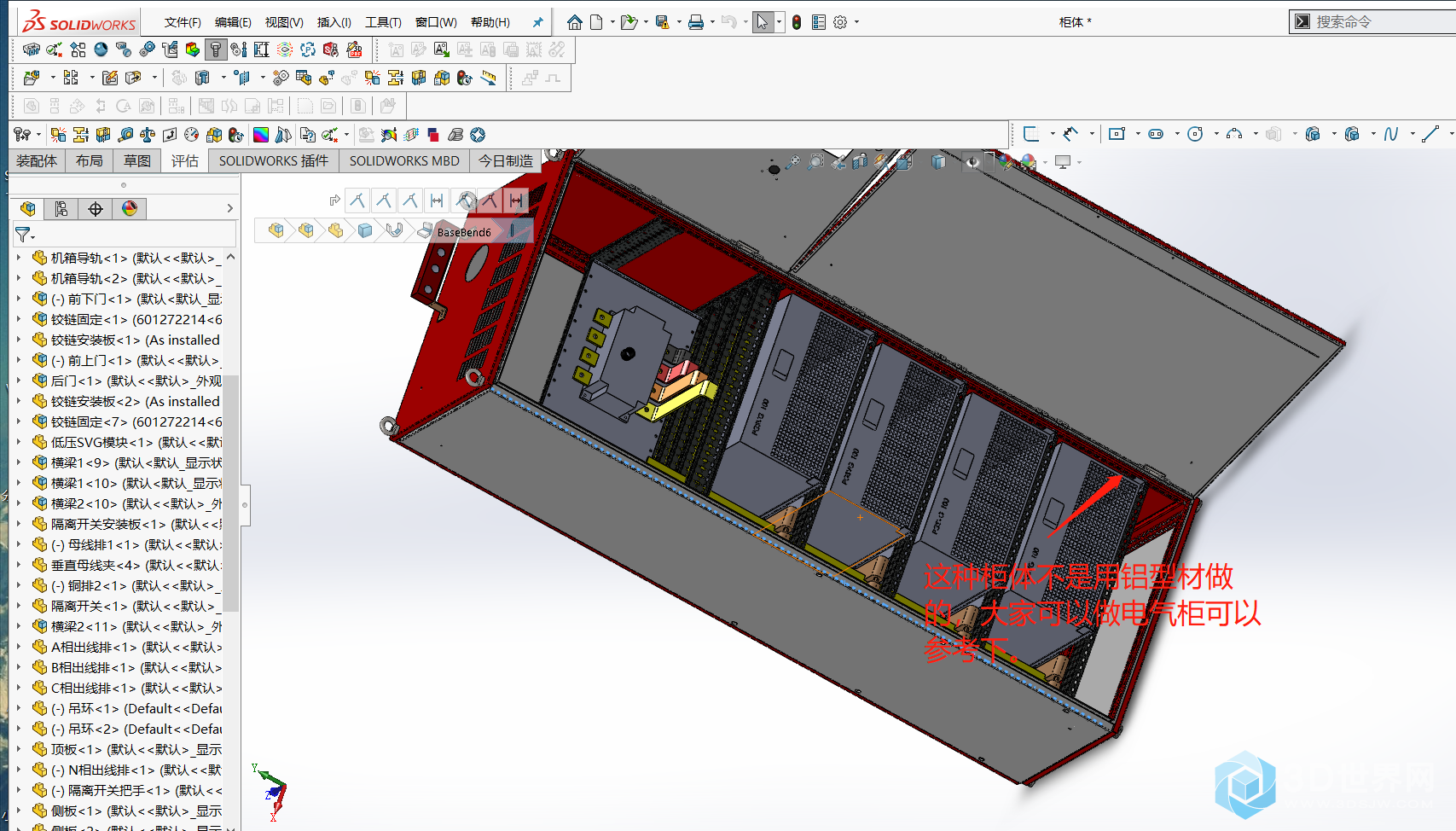Select A相出线排<1> in the feature tree
The image size is (1456, 831).
tap(126, 647)
